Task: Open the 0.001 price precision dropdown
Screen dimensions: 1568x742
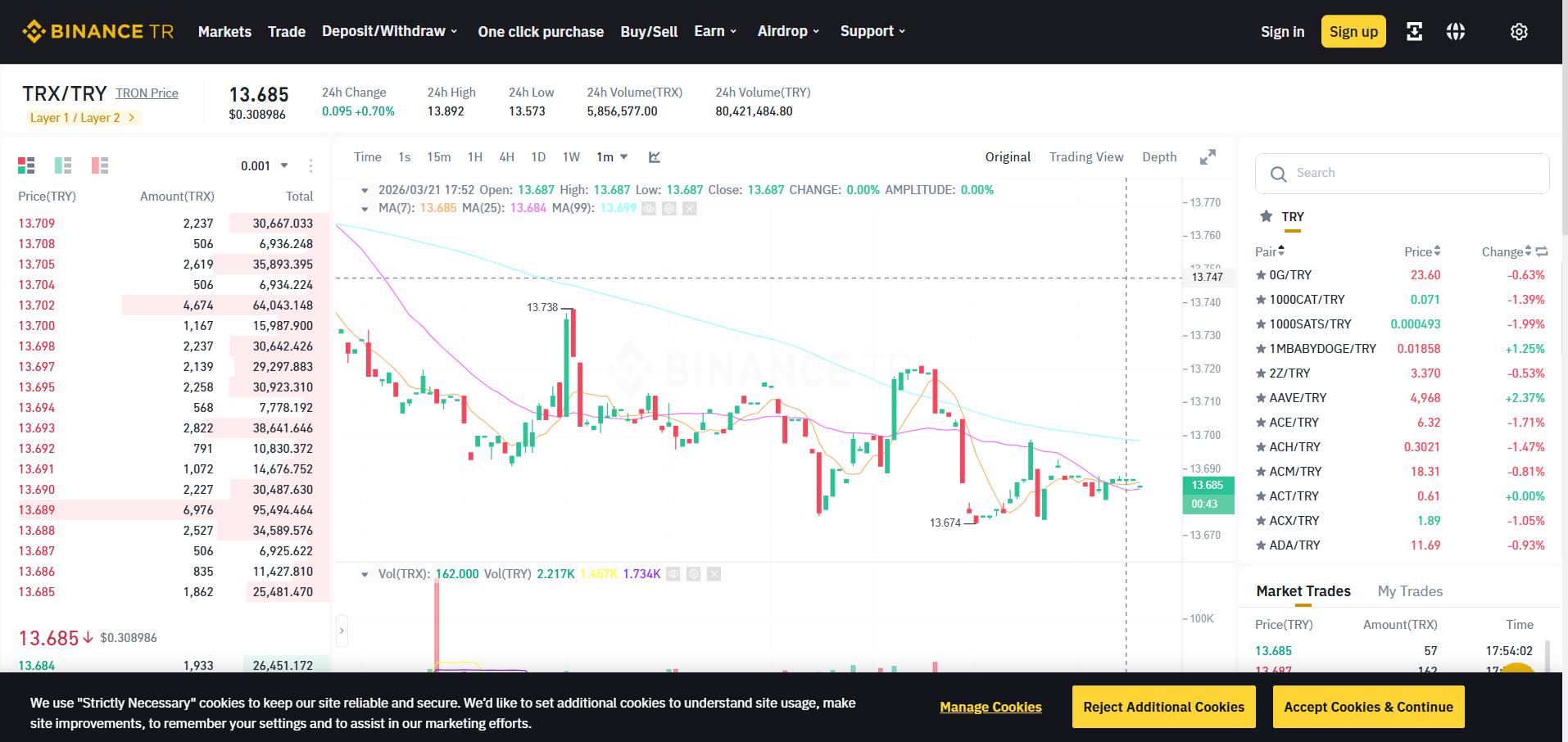Action: (264, 165)
